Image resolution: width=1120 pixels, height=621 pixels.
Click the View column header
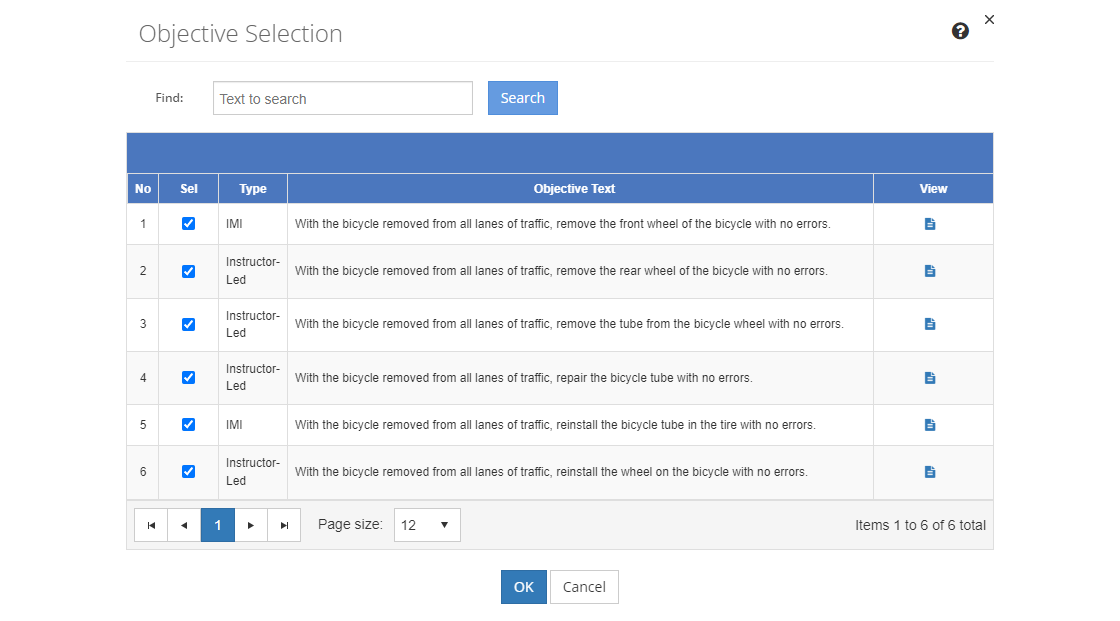(x=933, y=189)
